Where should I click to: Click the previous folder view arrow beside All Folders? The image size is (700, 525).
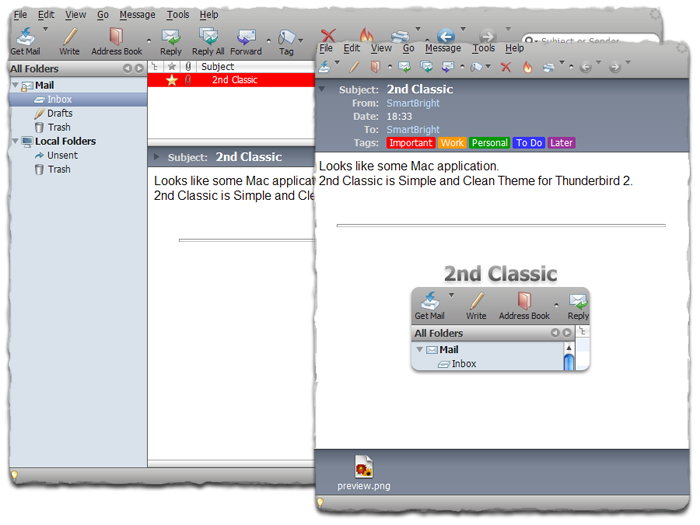(x=128, y=68)
